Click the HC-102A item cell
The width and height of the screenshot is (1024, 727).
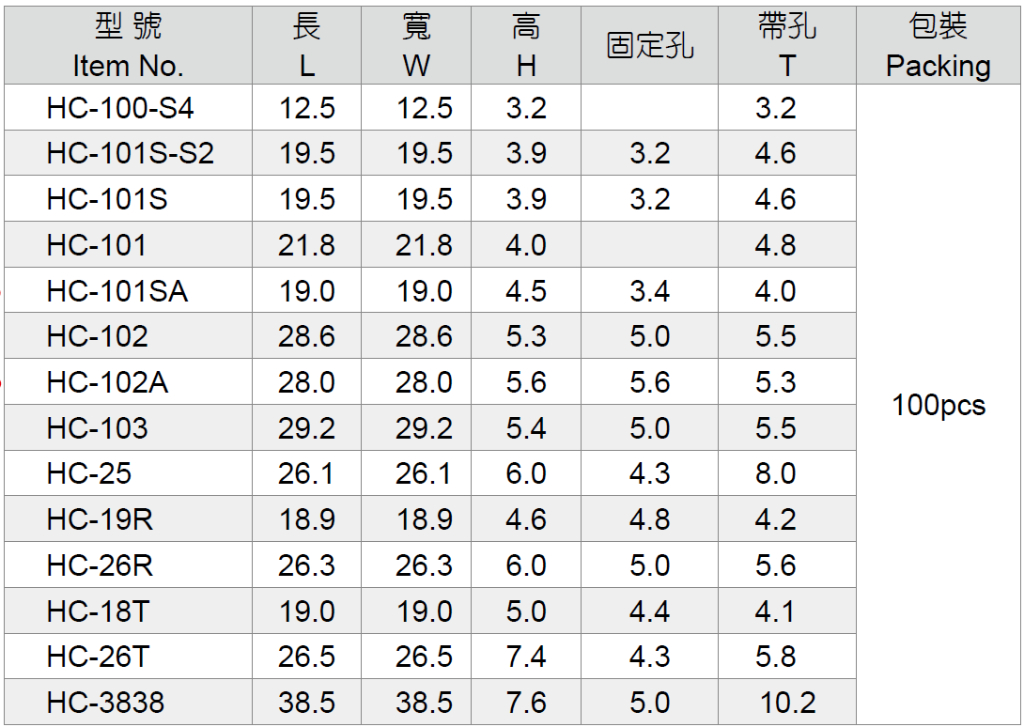click(107, 383)
